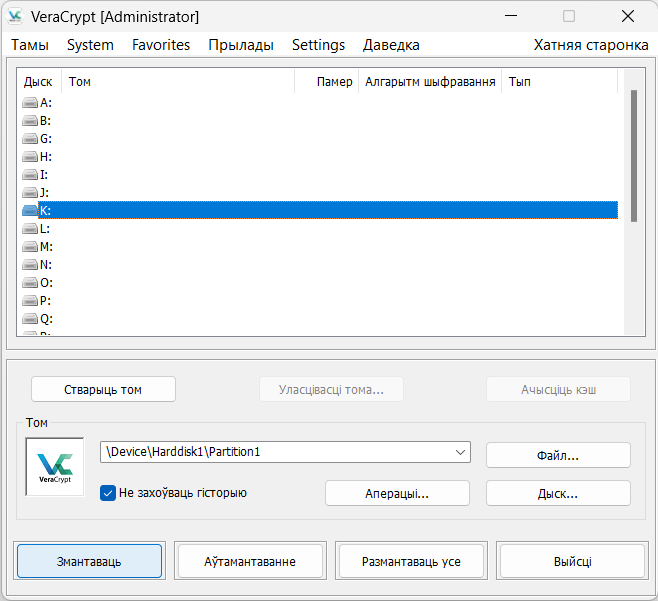
Task: Open the Settings menu
Action: click(x=319, y=45)
